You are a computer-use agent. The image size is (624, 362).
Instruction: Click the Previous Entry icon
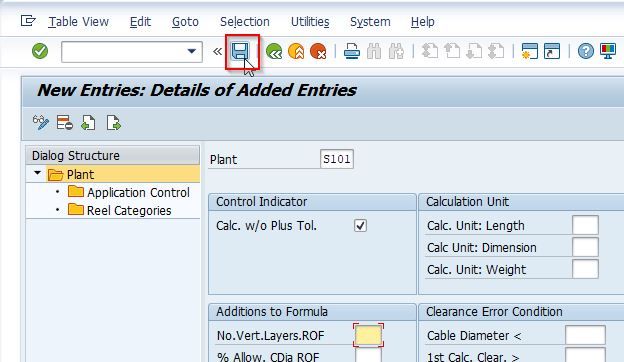[88, 123]
